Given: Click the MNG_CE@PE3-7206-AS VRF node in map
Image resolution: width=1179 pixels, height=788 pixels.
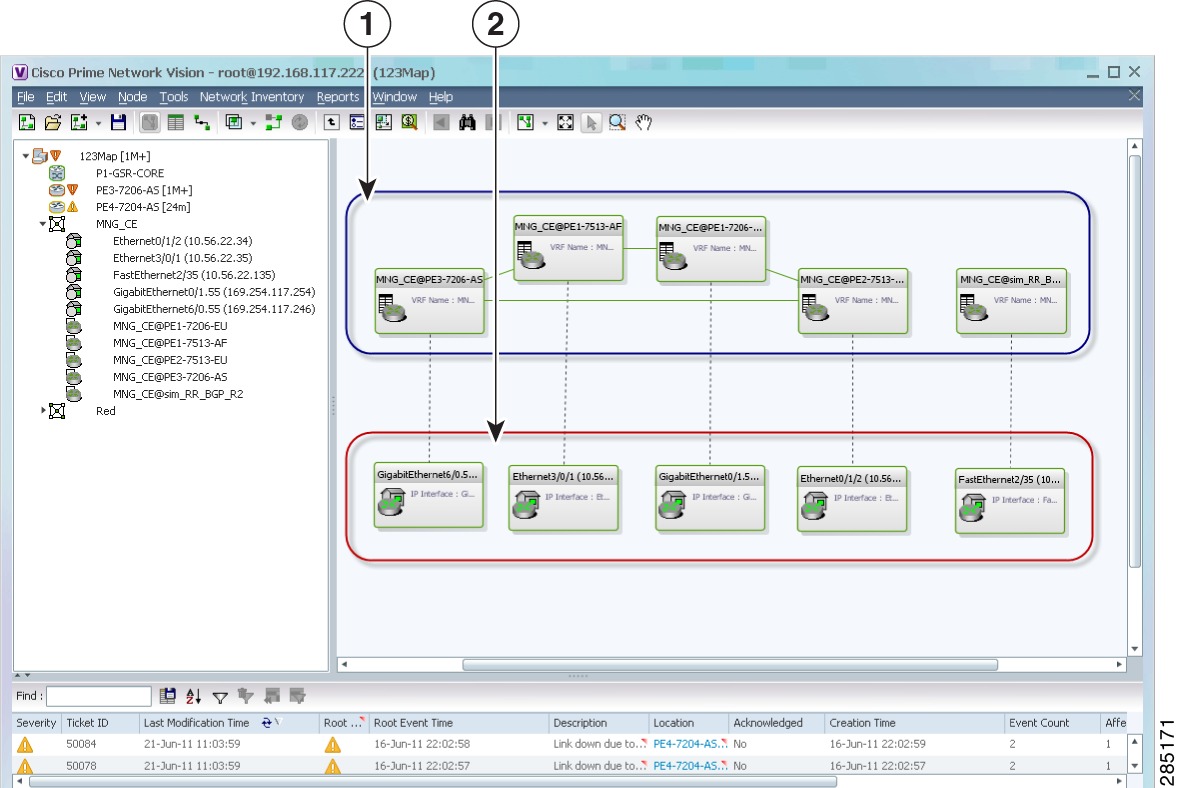Looking at the screenshot, I should pos(429,301).
